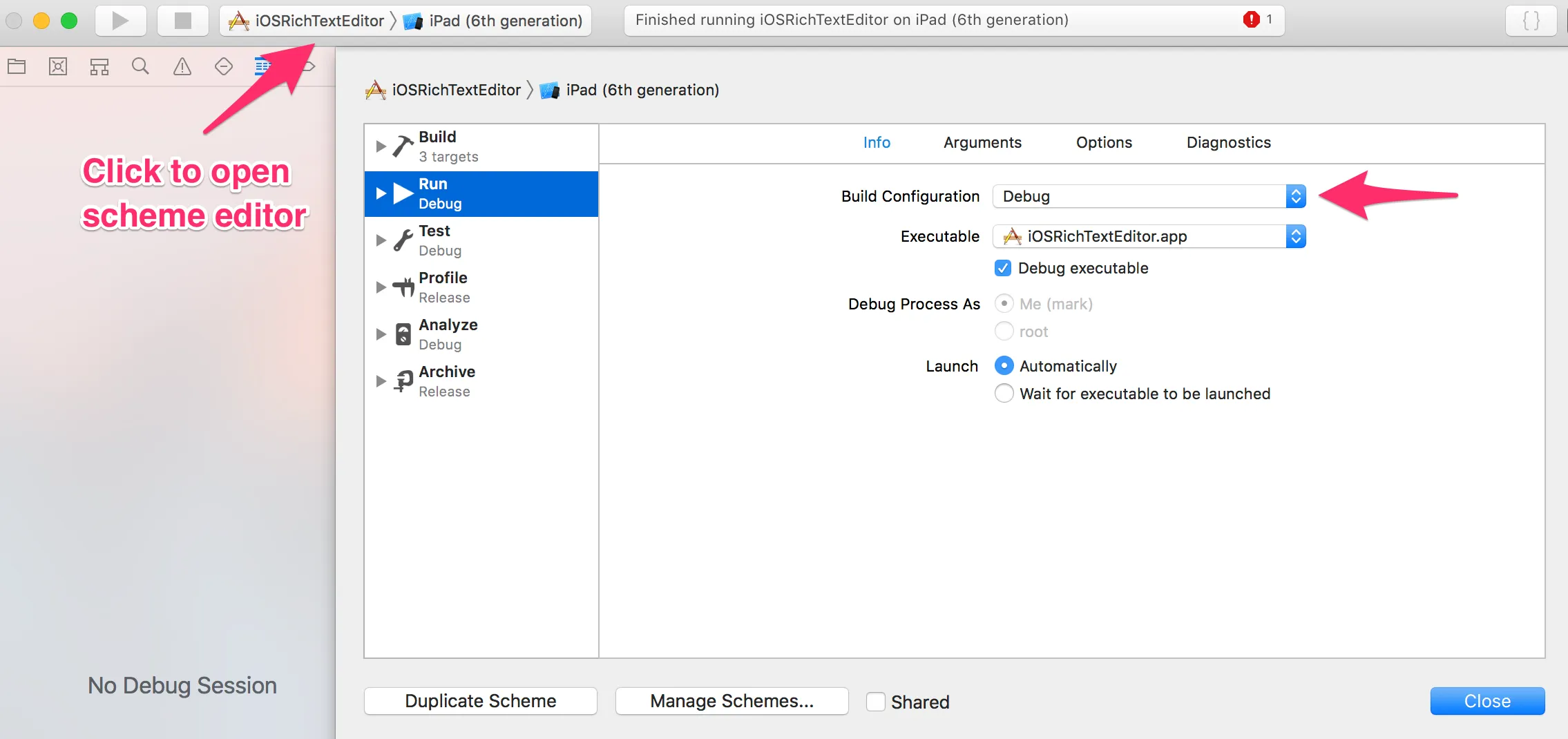
Task: Expand the Build action disclosure triangle
Action: click(381, 146)
